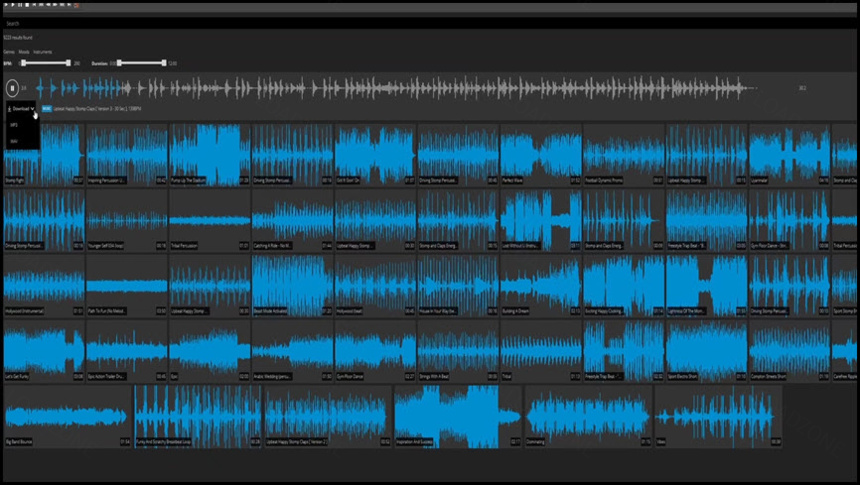Click the Duration slider minimum handle
Image resolution: width=860 pixels, height=485 pixels.
[119, 63]
